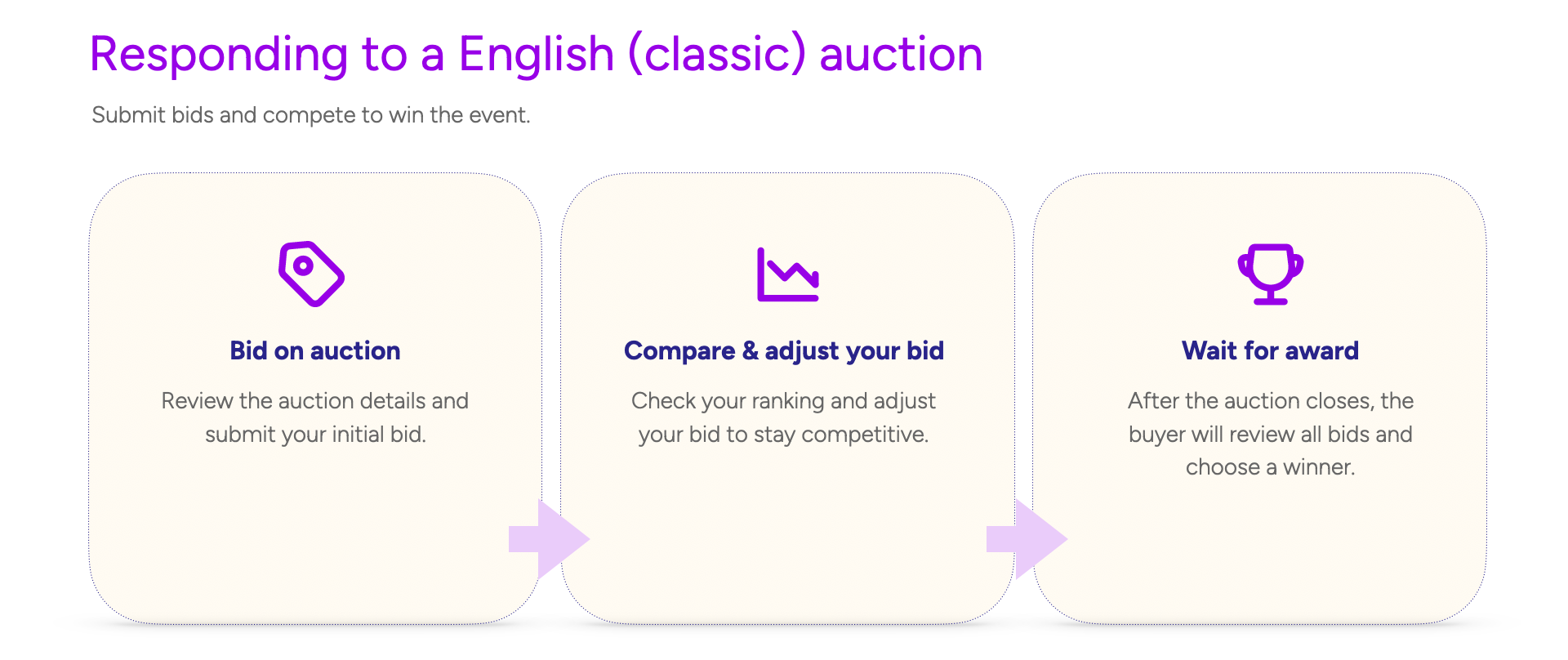Click the trophy icon
This screenshot has width=1568, height=660.
1270,274
